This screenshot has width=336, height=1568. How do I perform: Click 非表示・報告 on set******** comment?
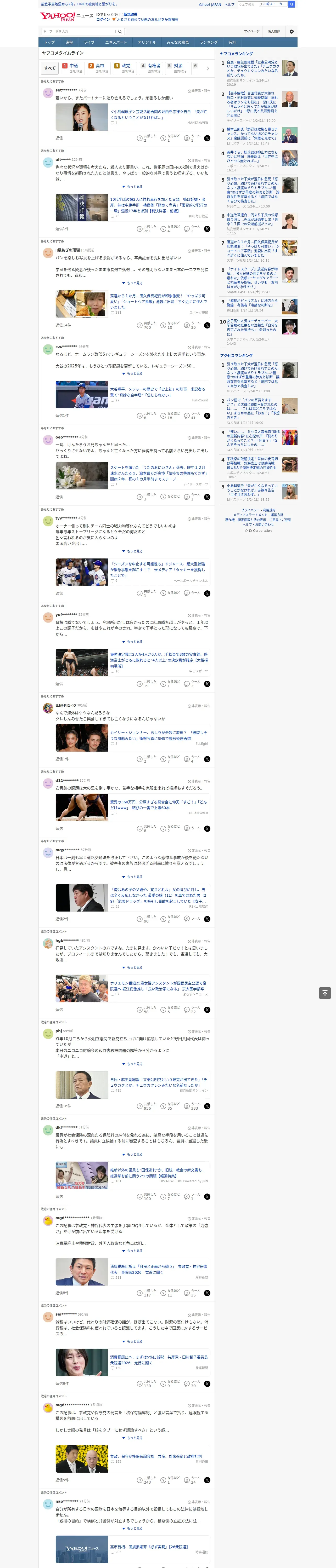199,90
